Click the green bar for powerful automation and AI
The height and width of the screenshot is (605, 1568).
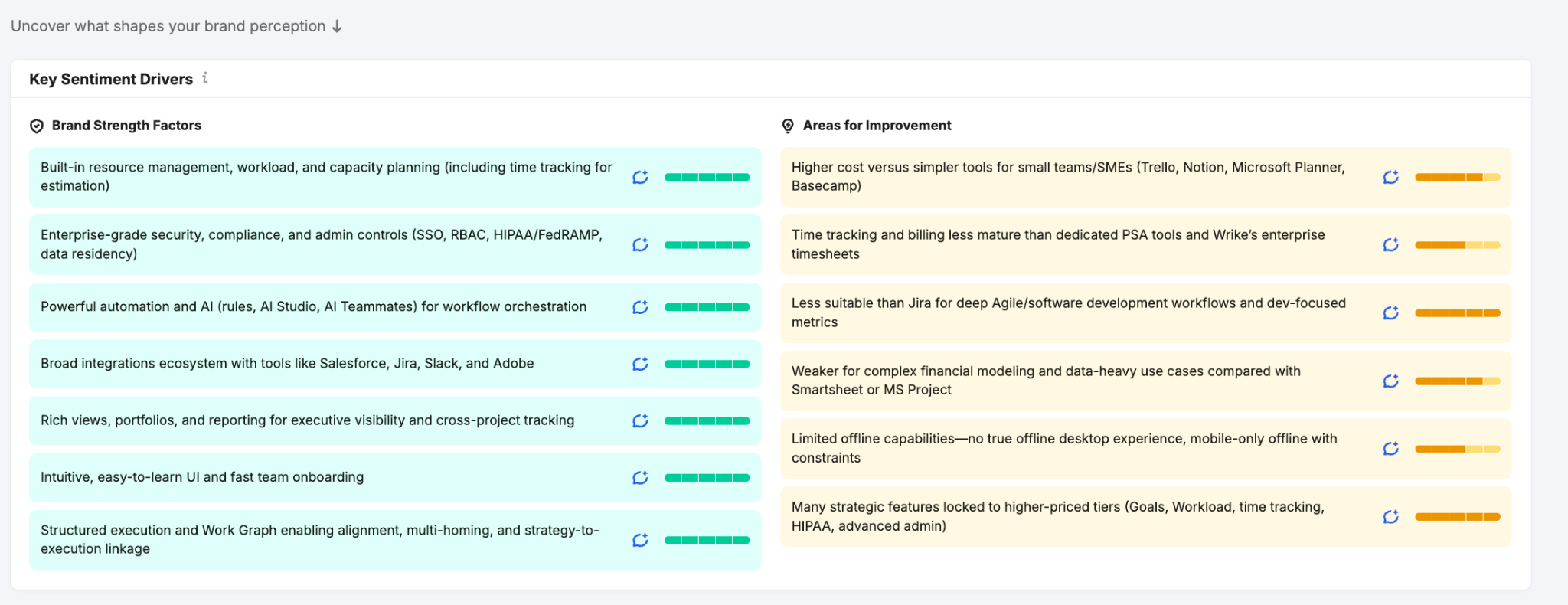[x=707, y=307]
